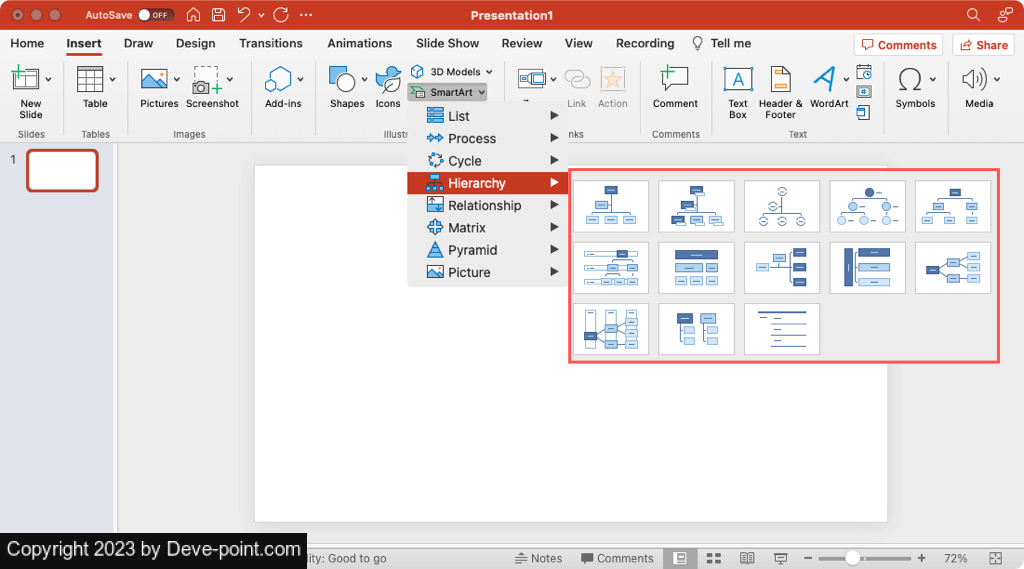The height and width of the screenshot is (569, 1024).
Task: Choose Pyramid in SmartArt menu
Action: [x=472, y=250]
